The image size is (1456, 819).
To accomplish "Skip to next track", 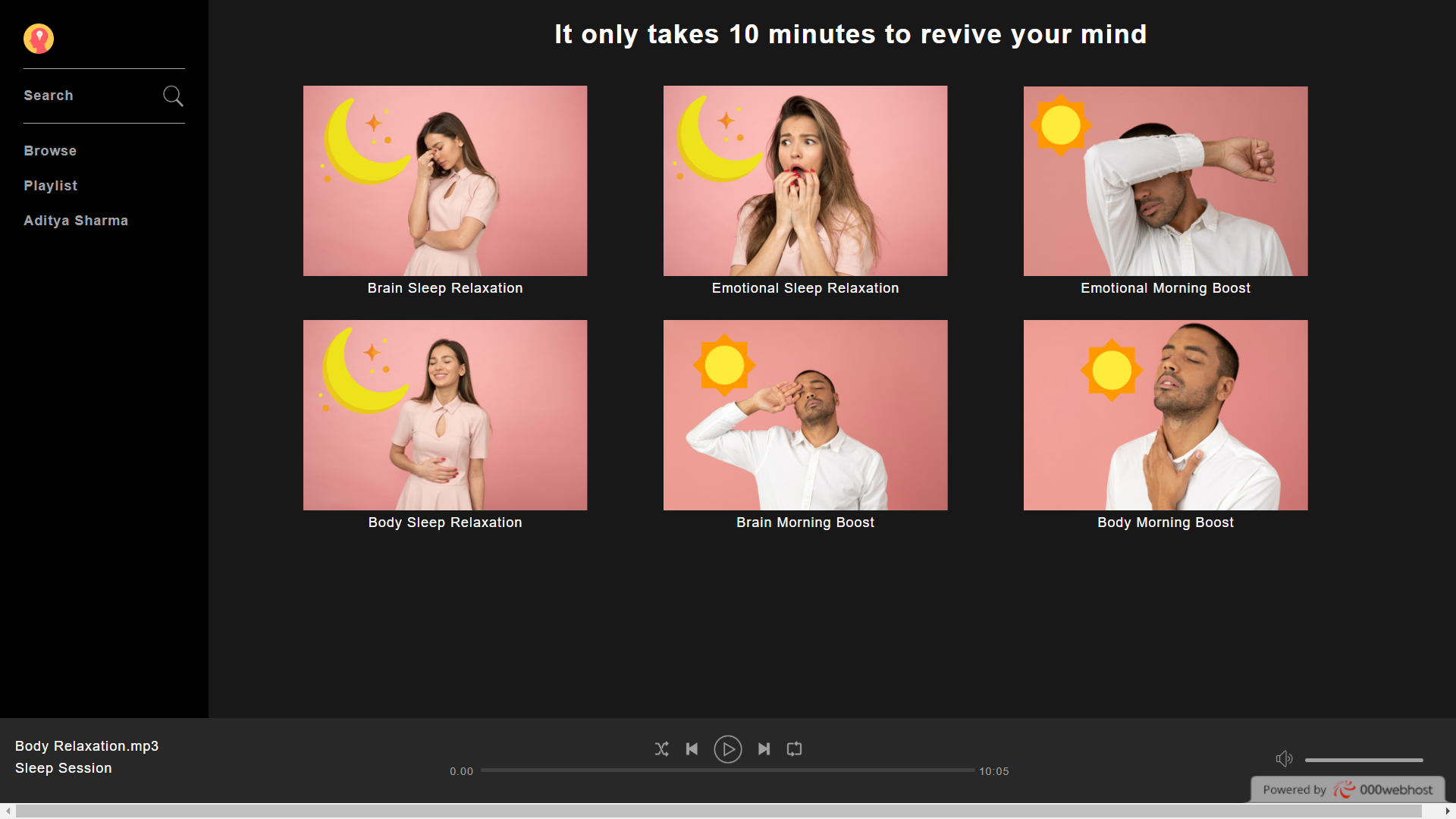I will tap(764, 749).
